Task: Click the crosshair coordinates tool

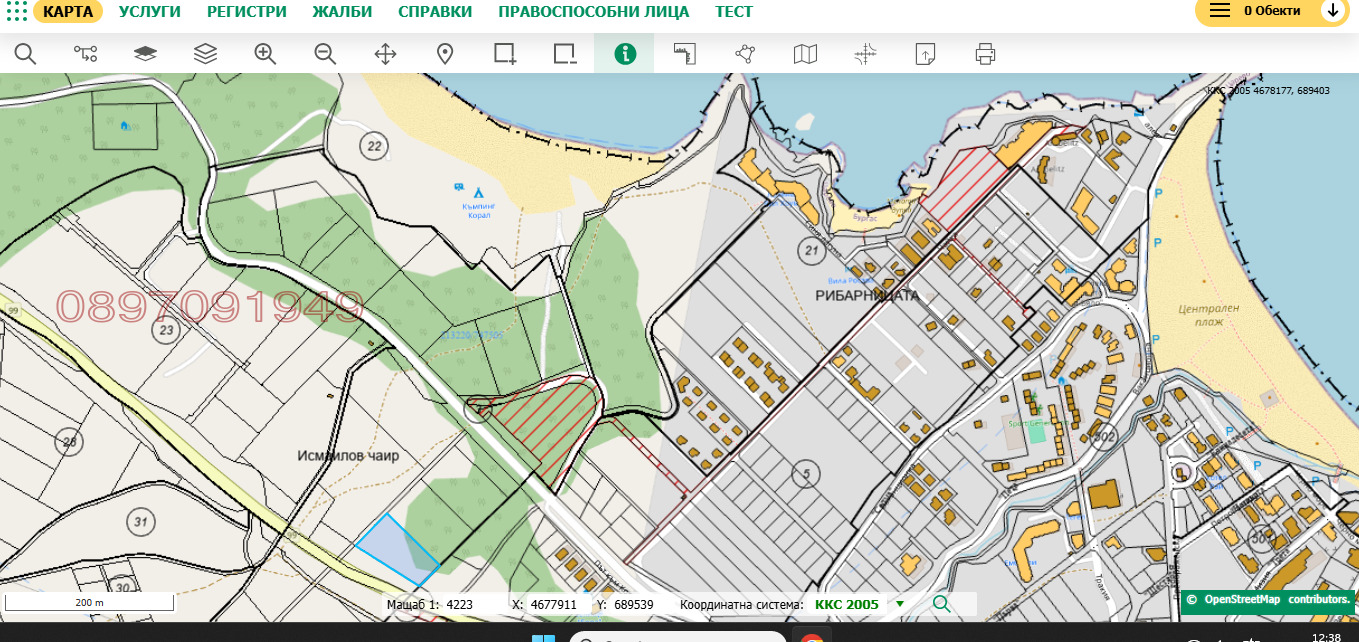Action: pos(865,54)
